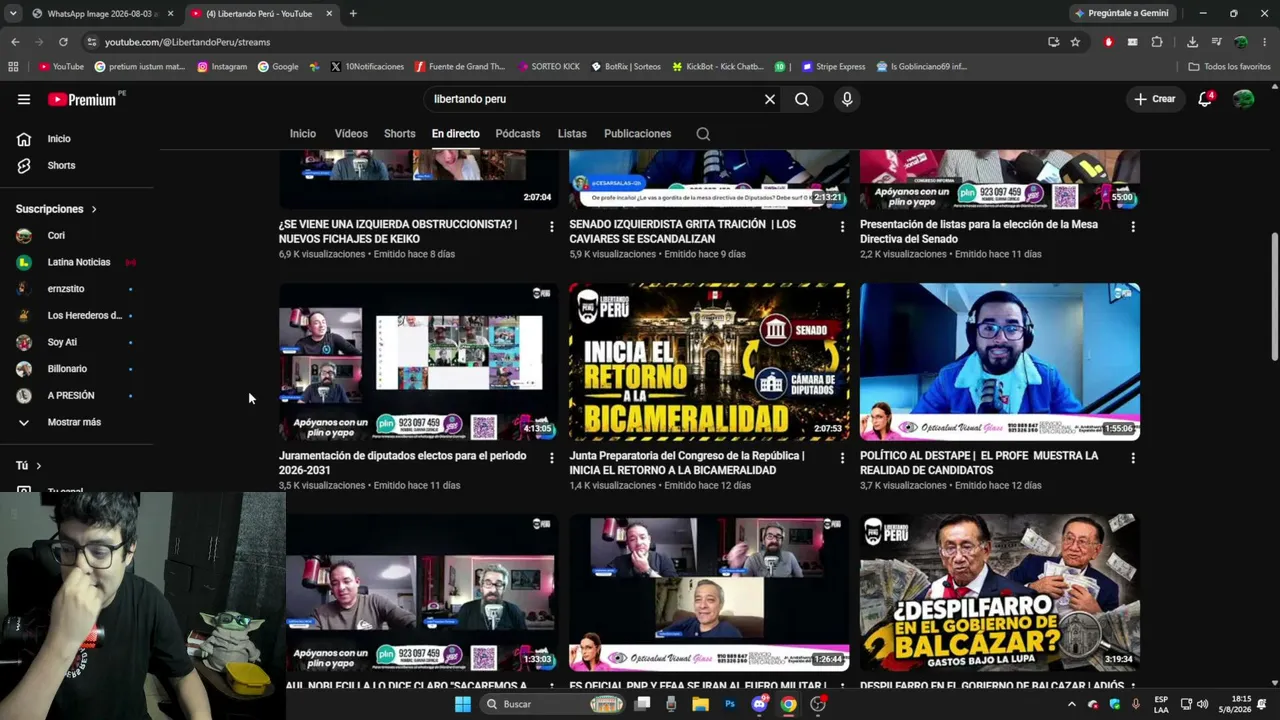The image size is (1280, 720).
Task: Open YouTube notifications bell
Action: click(1205, 99)
